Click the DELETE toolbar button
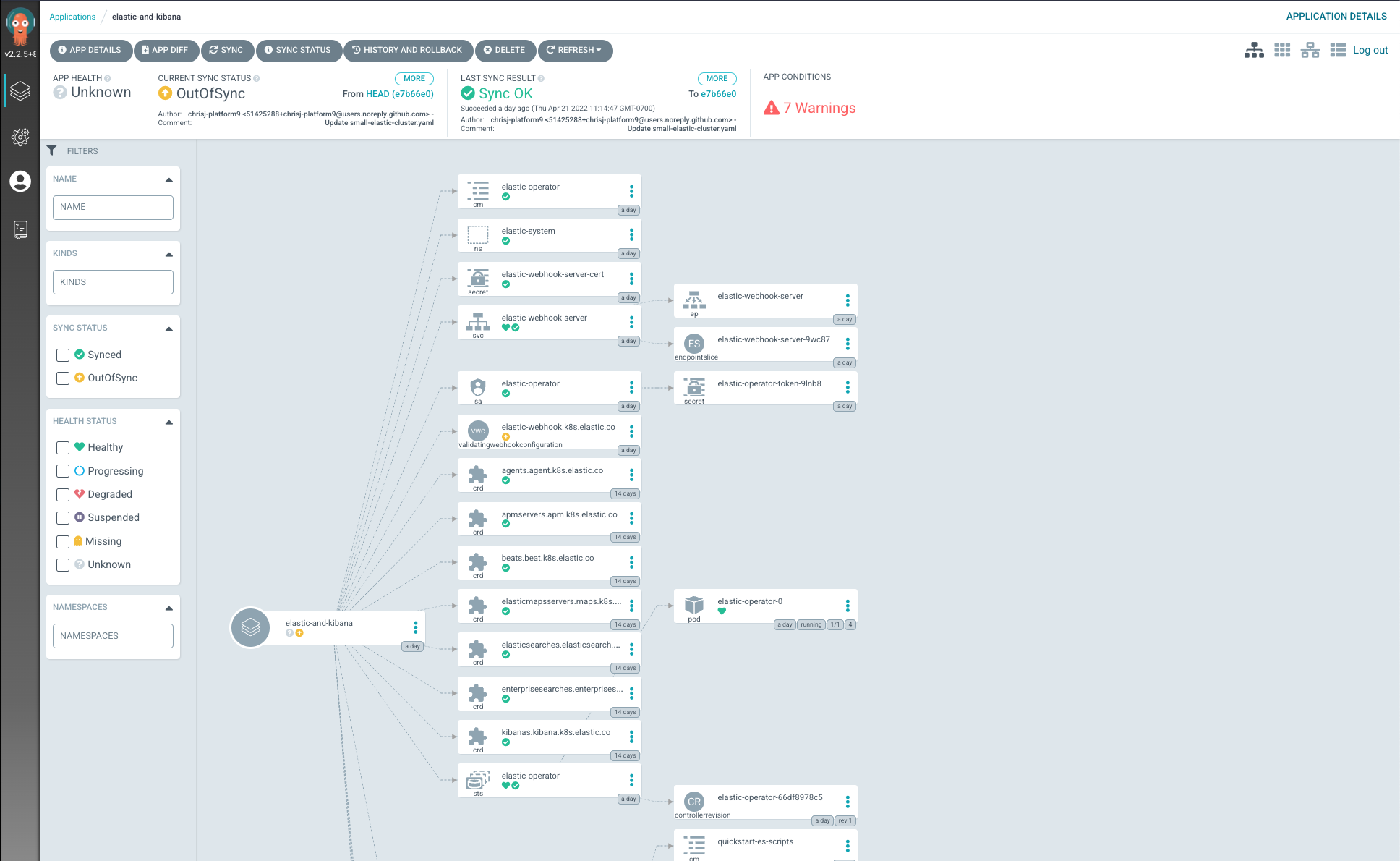 pos(505,51)
